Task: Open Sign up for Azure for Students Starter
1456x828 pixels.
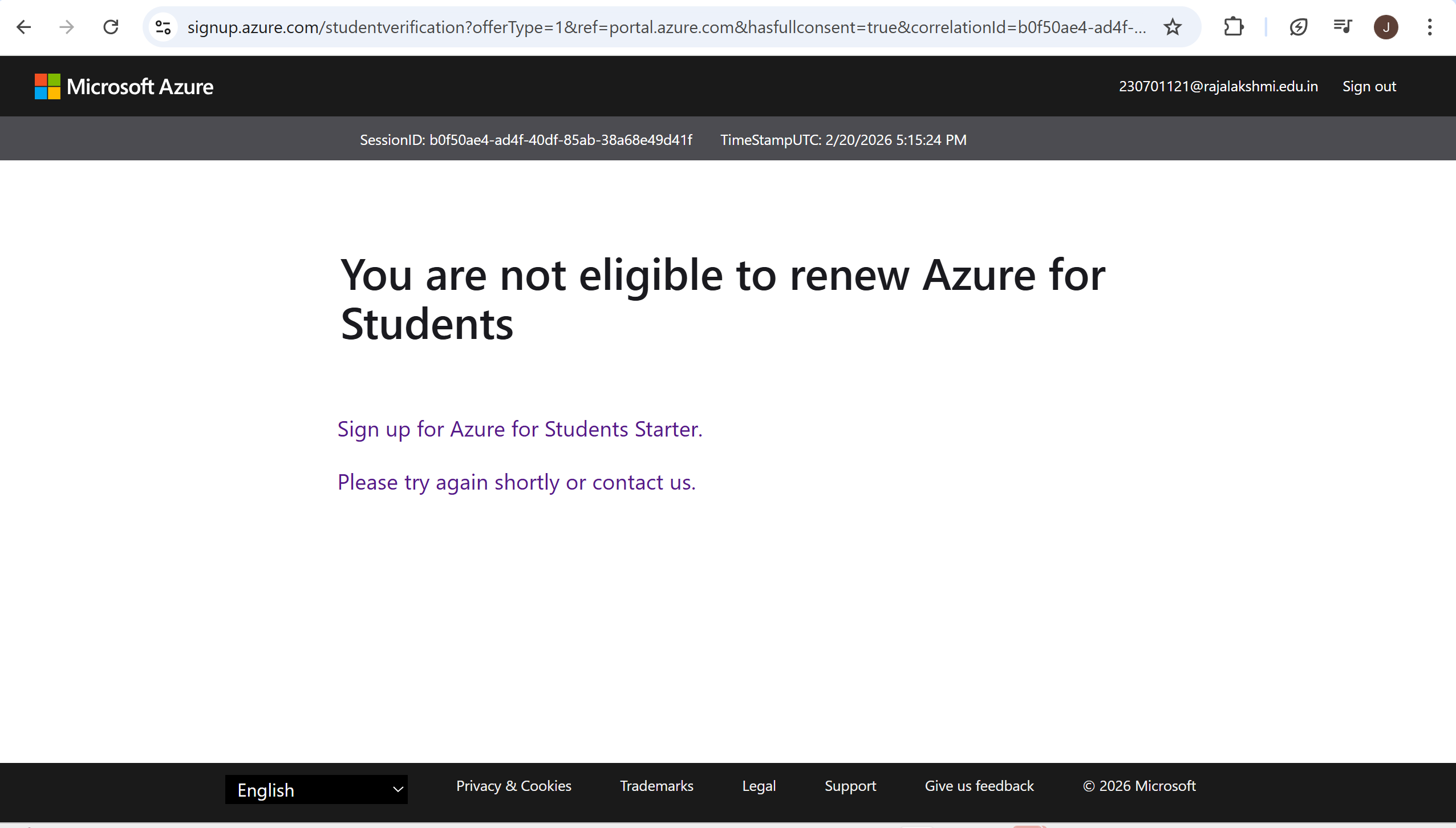Action: (x=520, y=429)
